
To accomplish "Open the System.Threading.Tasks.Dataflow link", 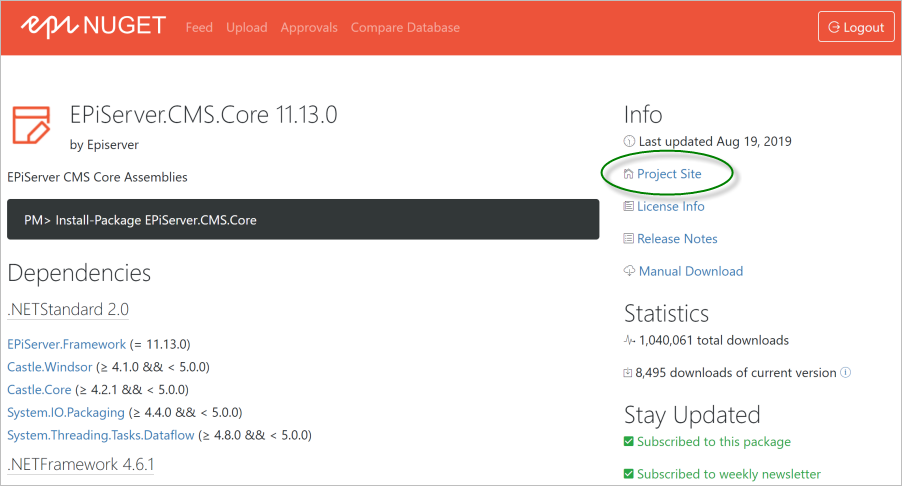I will pos(100,435).
